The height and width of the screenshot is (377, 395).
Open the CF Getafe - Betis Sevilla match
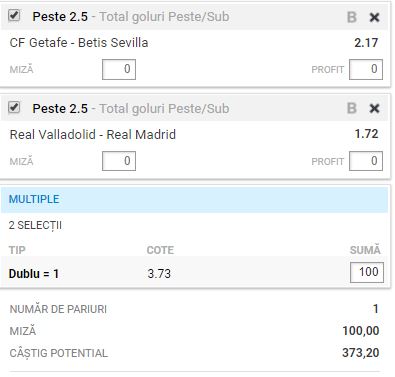79,43
